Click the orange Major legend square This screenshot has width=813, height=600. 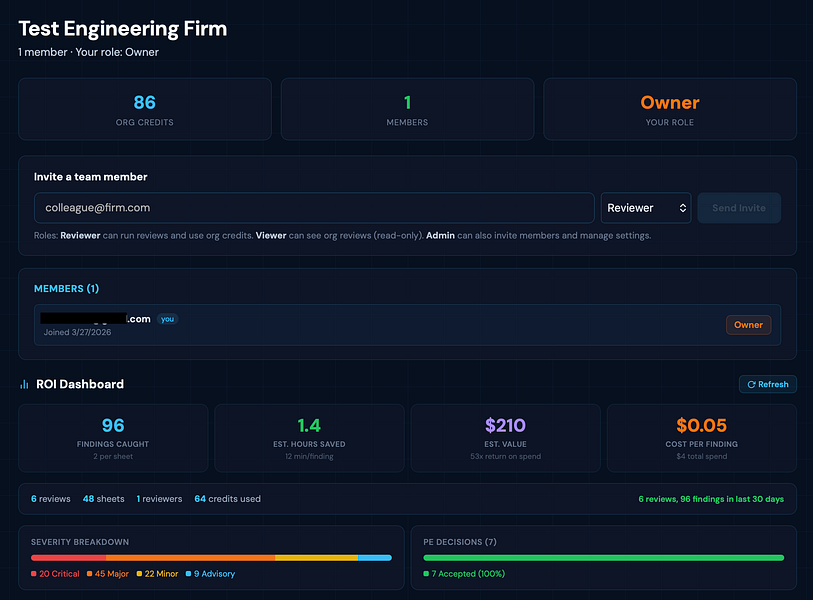click(x=89, y=574)
